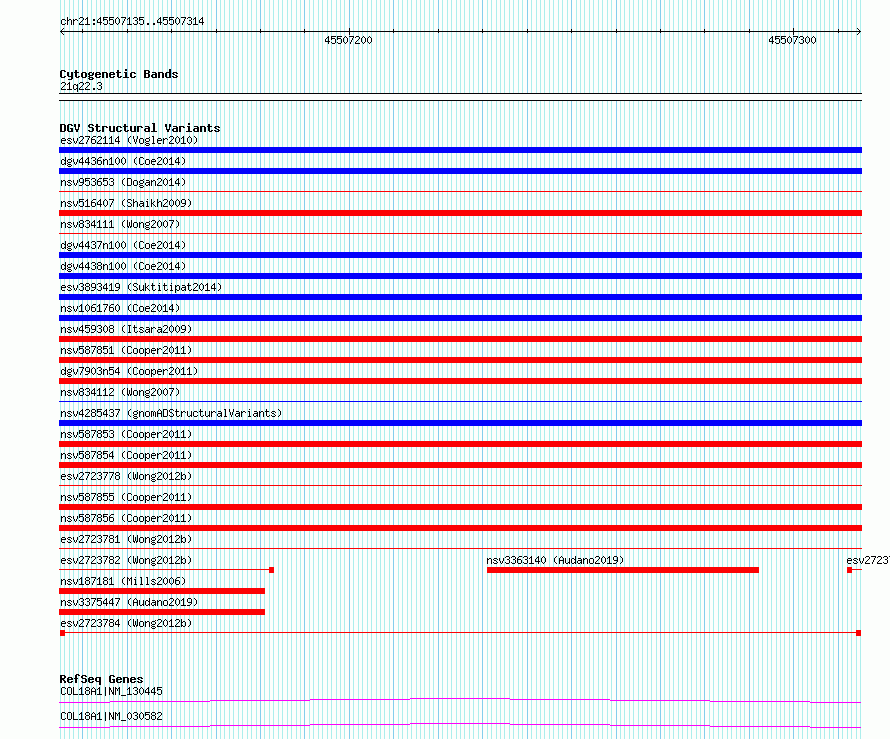The image size is (890, 739).
Task: Open the COL18A1|NM_130445 gene label
Action: [111, 691]
